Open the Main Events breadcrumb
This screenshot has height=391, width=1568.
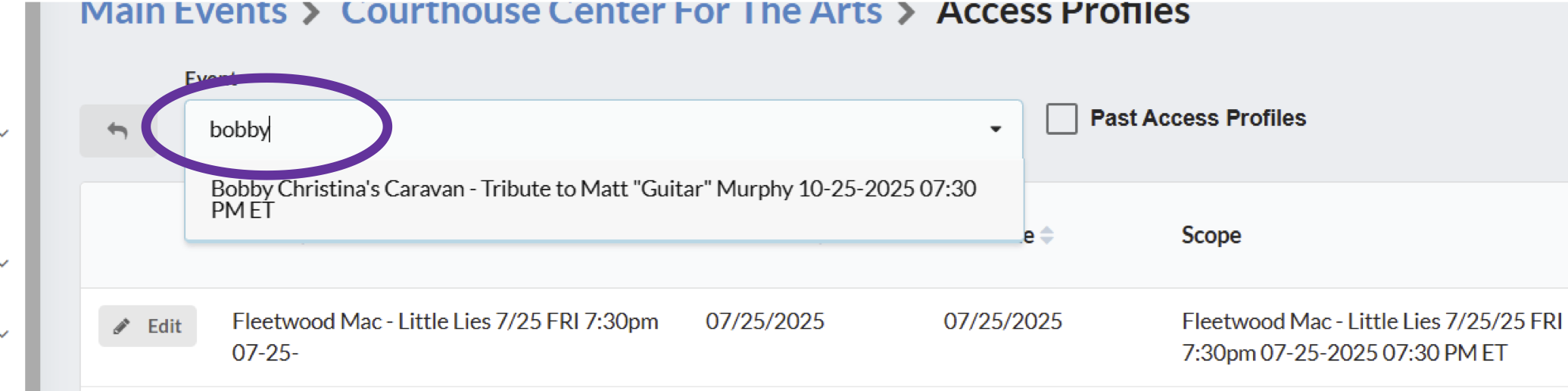pos(183,13)
